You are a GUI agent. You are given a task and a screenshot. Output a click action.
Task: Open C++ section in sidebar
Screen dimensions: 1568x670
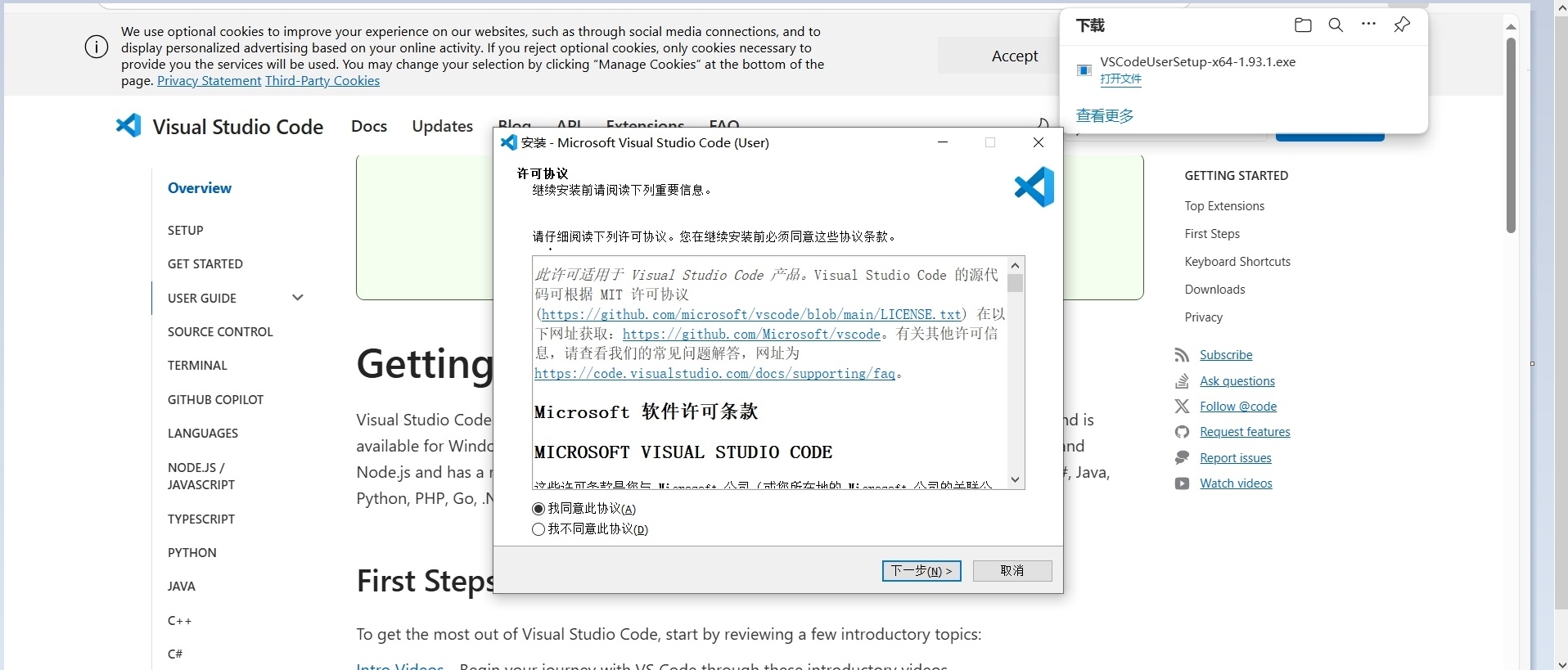(x=180, y=621)
